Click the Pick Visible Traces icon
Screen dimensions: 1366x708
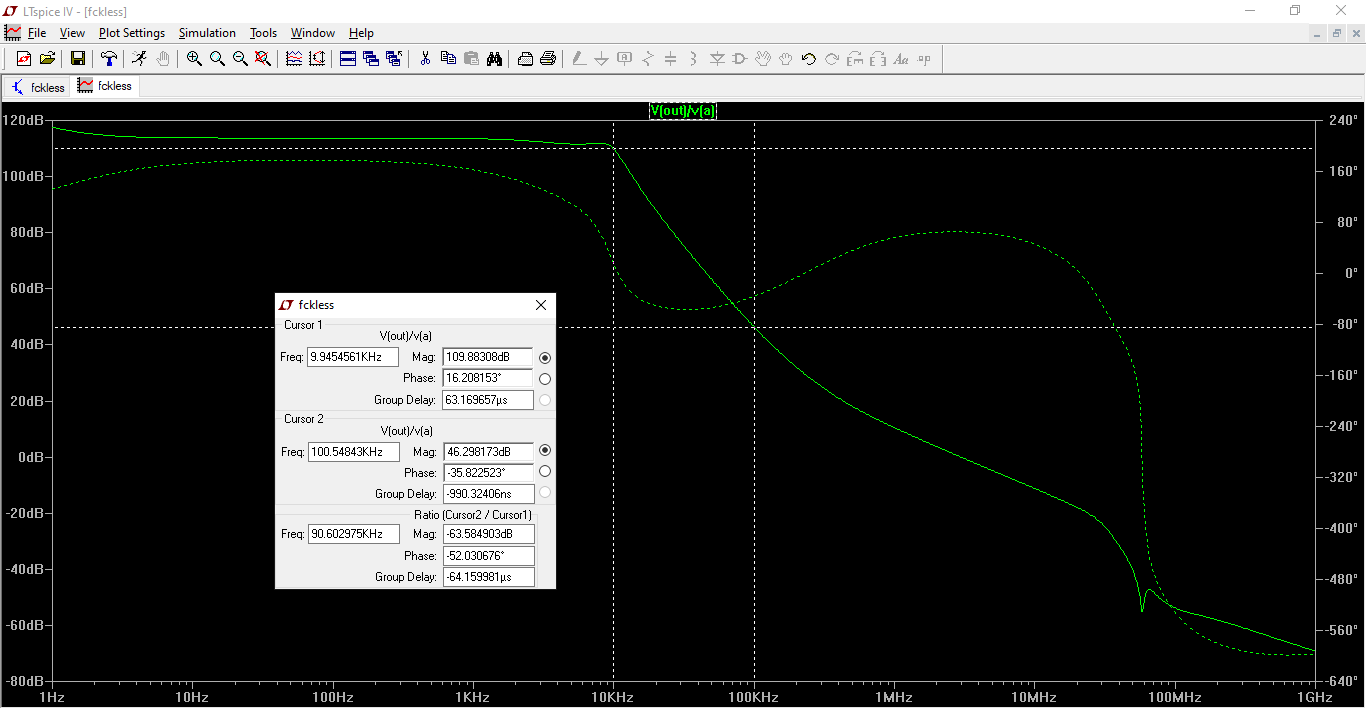[294, 59]
